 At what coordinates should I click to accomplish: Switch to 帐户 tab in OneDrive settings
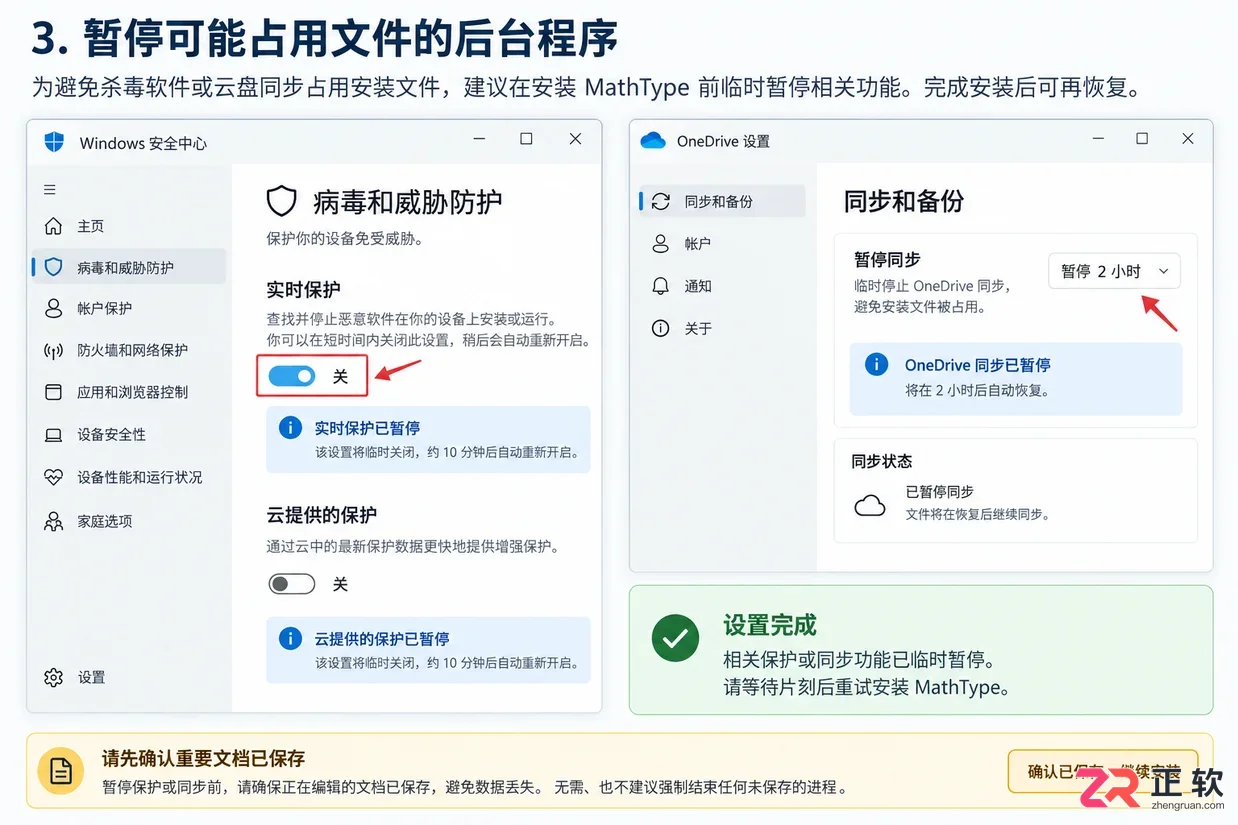[722, 243]
